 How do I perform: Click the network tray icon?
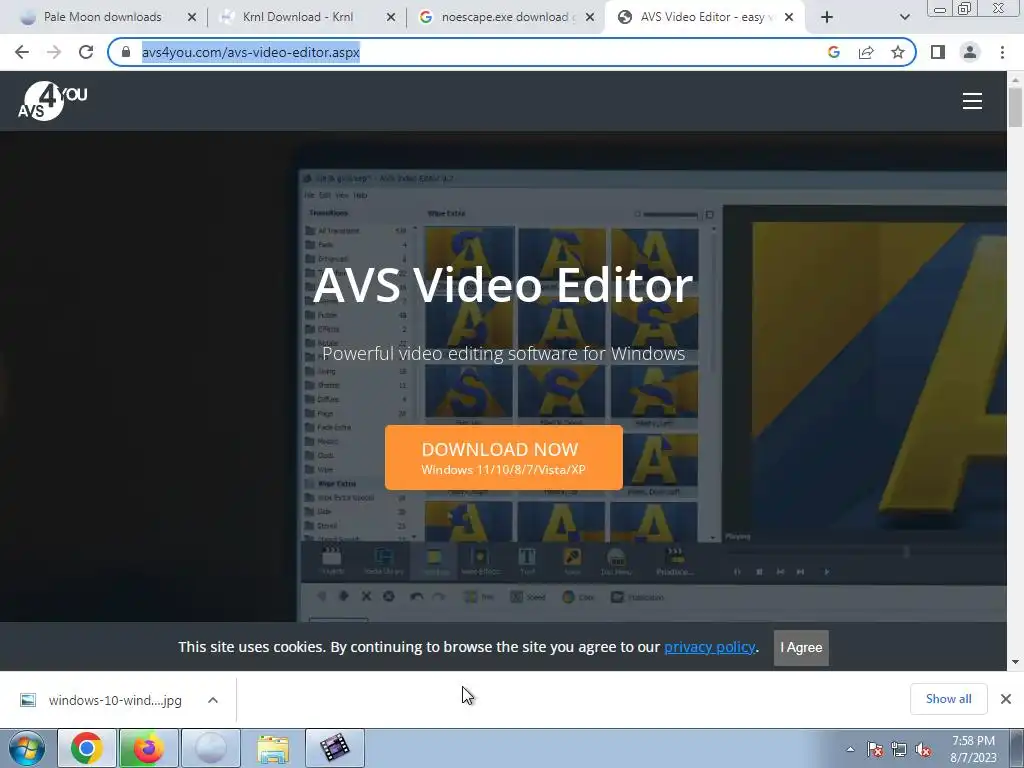point(899,749)
